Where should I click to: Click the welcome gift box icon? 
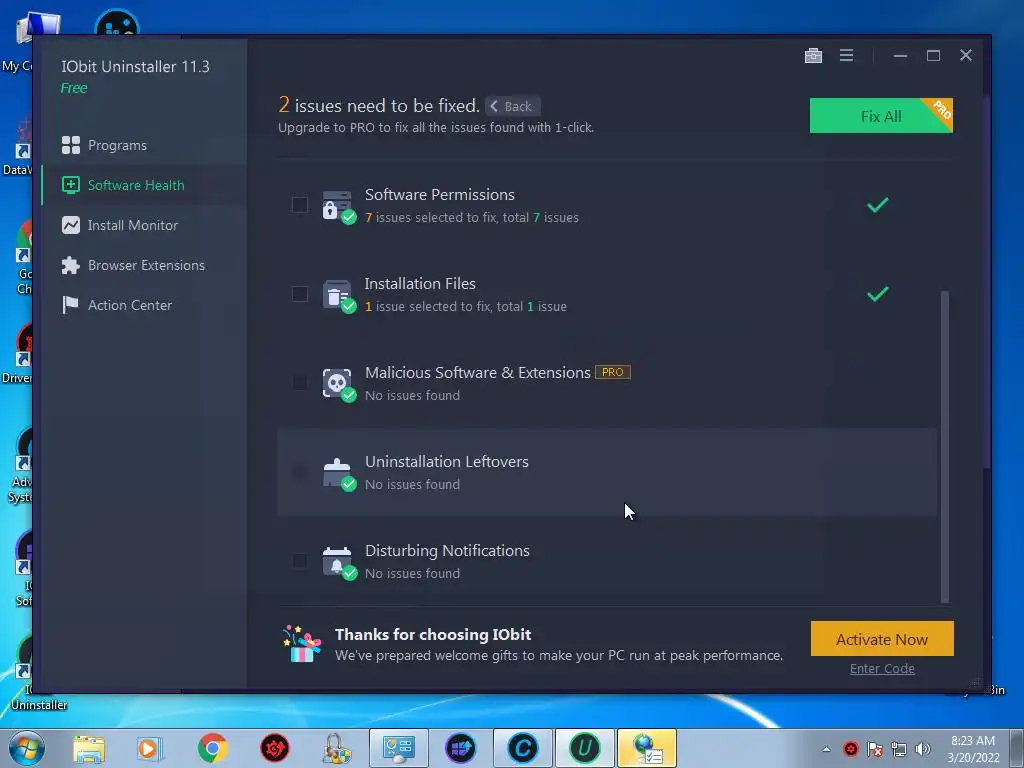[x=302, y=644]
